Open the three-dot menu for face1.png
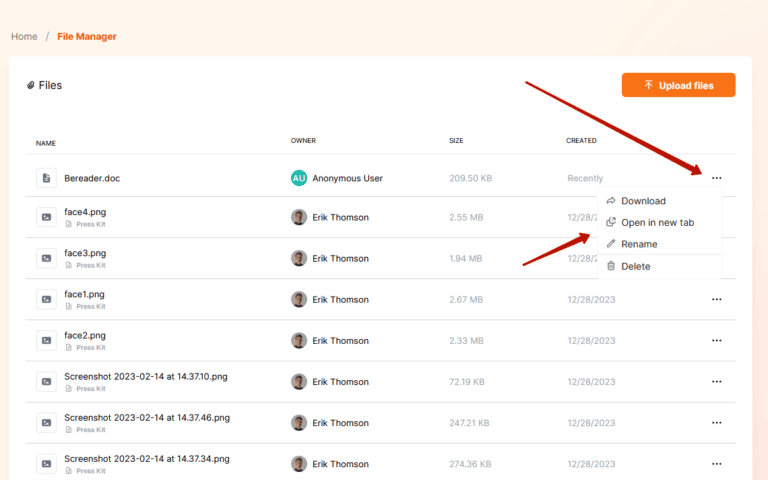 click(716, 299)
